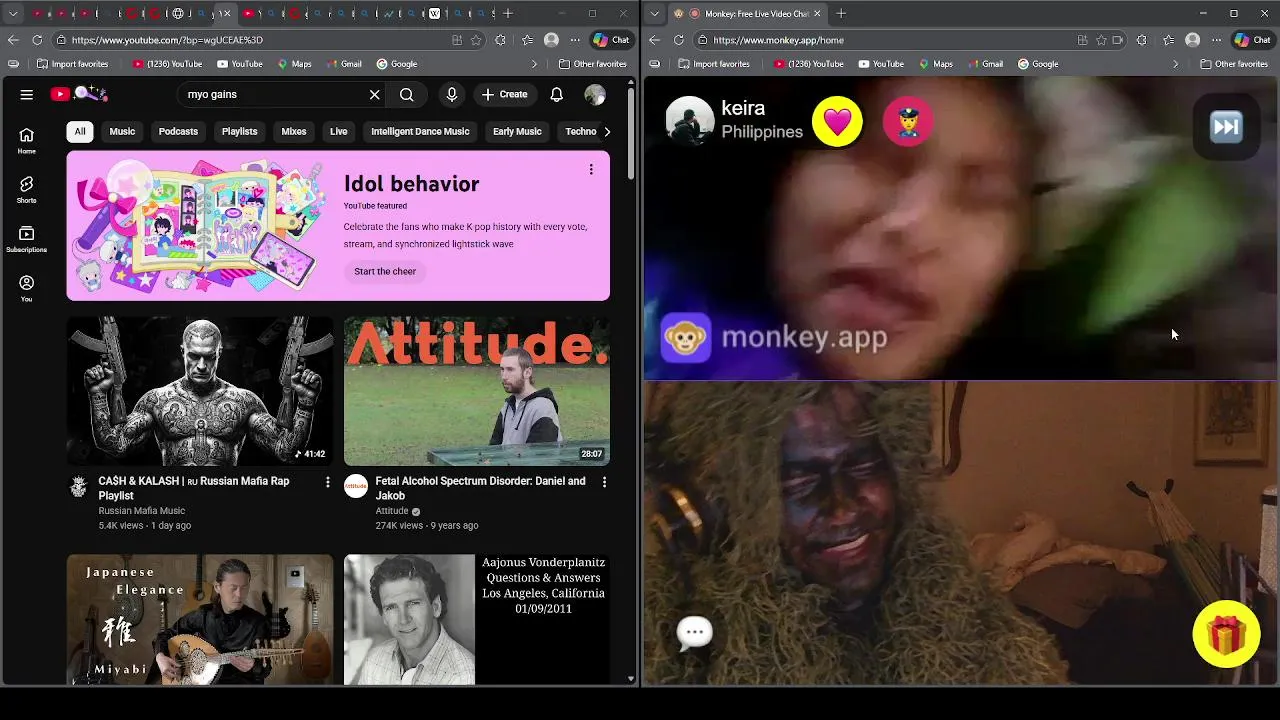
Task: Select the All filter chip
Action: (x=80, y=131)
